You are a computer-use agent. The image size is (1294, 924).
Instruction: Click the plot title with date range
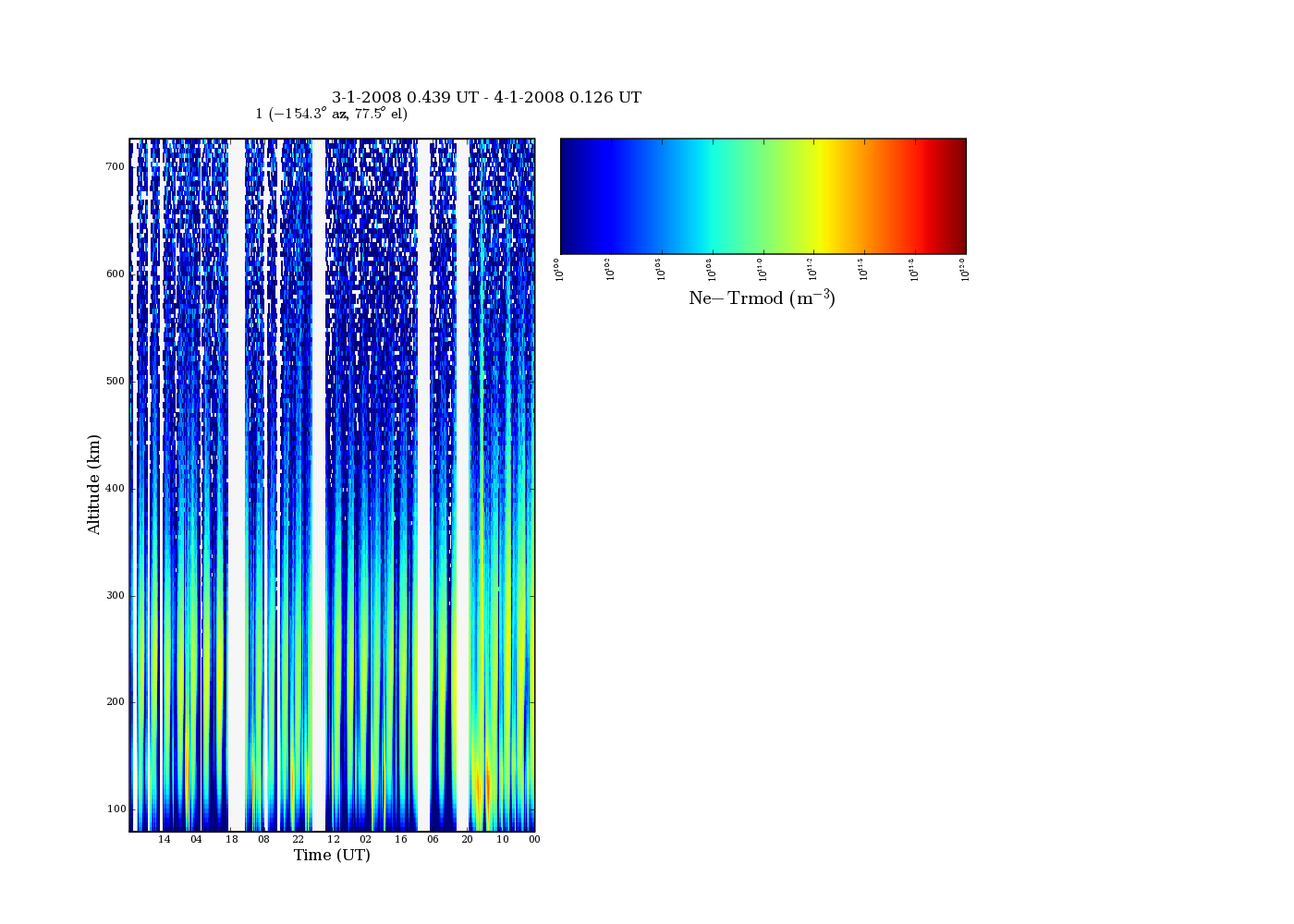tap(486, 97)
